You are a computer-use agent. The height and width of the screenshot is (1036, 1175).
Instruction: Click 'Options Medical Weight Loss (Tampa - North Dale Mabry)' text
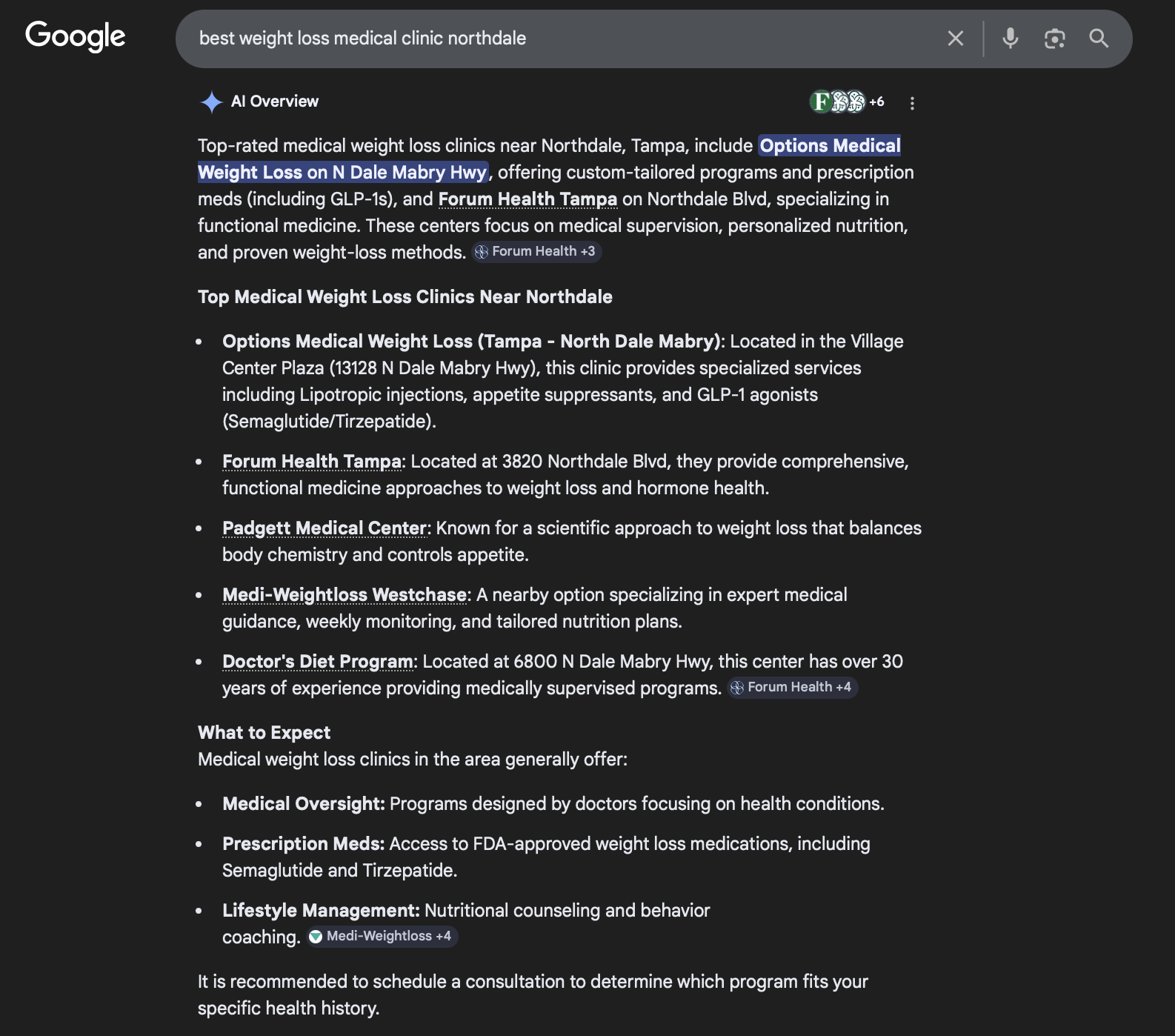pos(471,342)
